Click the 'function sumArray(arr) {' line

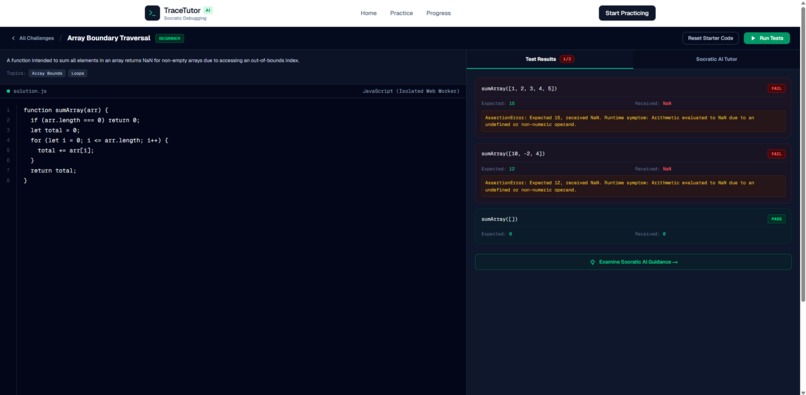(66, 110)
